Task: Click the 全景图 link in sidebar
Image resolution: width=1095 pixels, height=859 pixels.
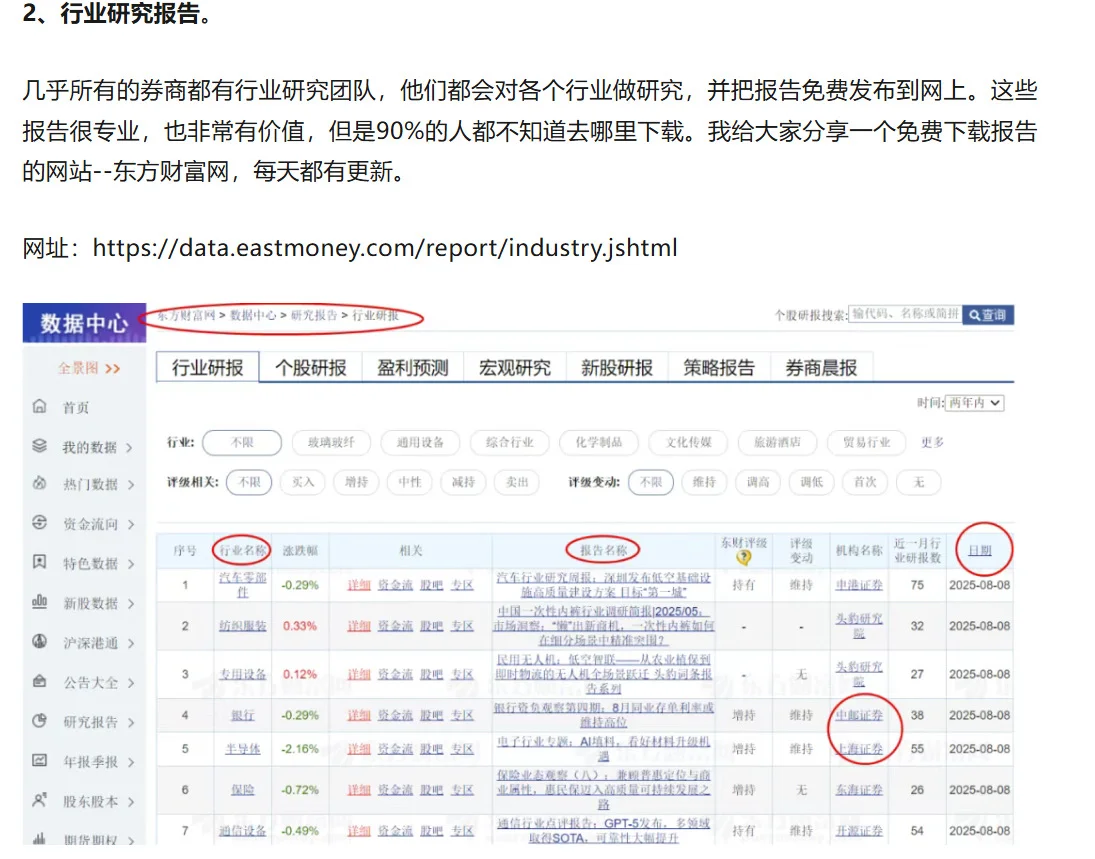Action: 88,368
